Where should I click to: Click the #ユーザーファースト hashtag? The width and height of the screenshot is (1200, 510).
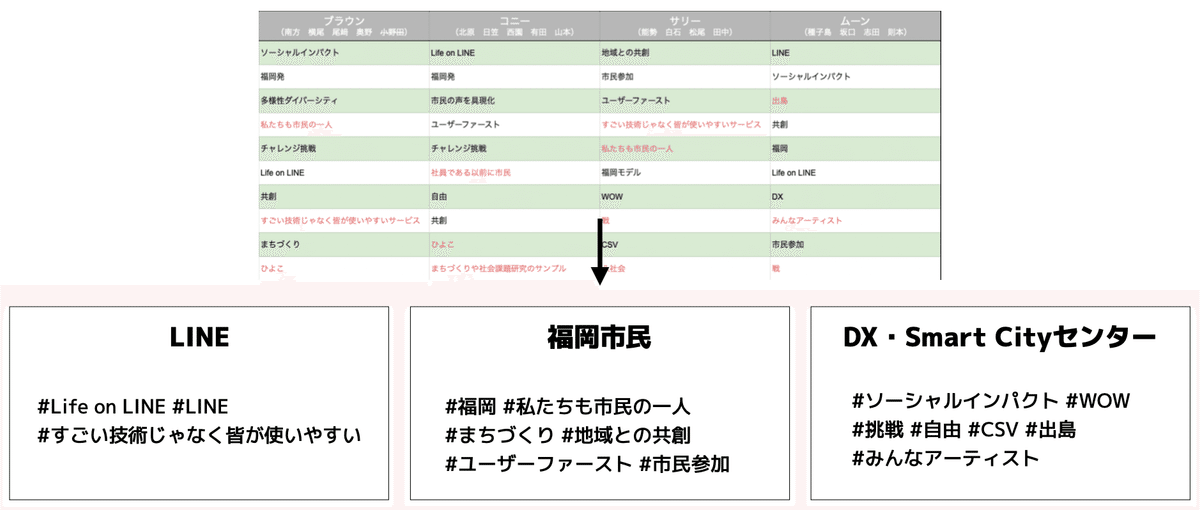[x=539, y=464]
